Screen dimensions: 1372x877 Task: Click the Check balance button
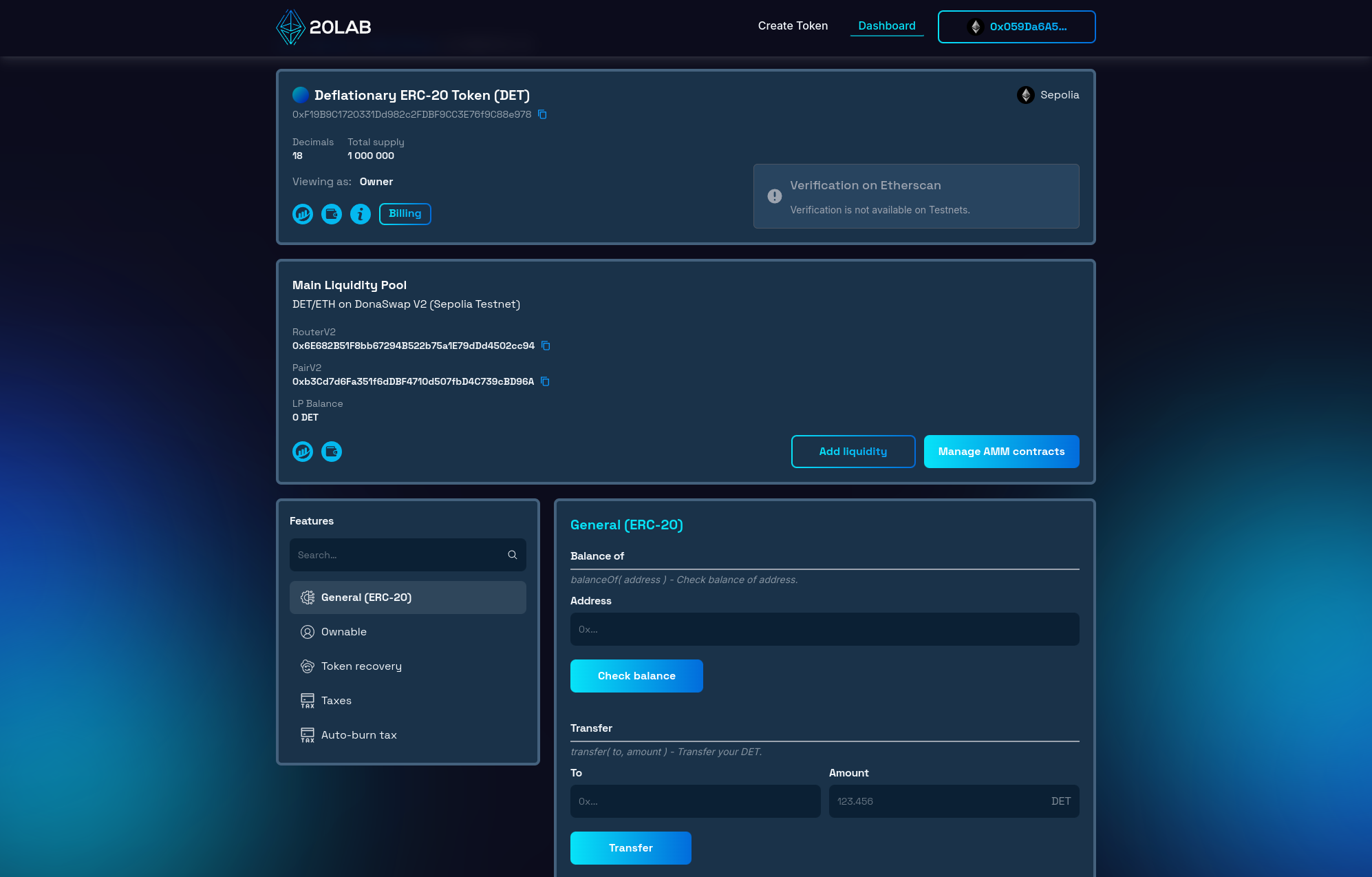tap(636, 676)
